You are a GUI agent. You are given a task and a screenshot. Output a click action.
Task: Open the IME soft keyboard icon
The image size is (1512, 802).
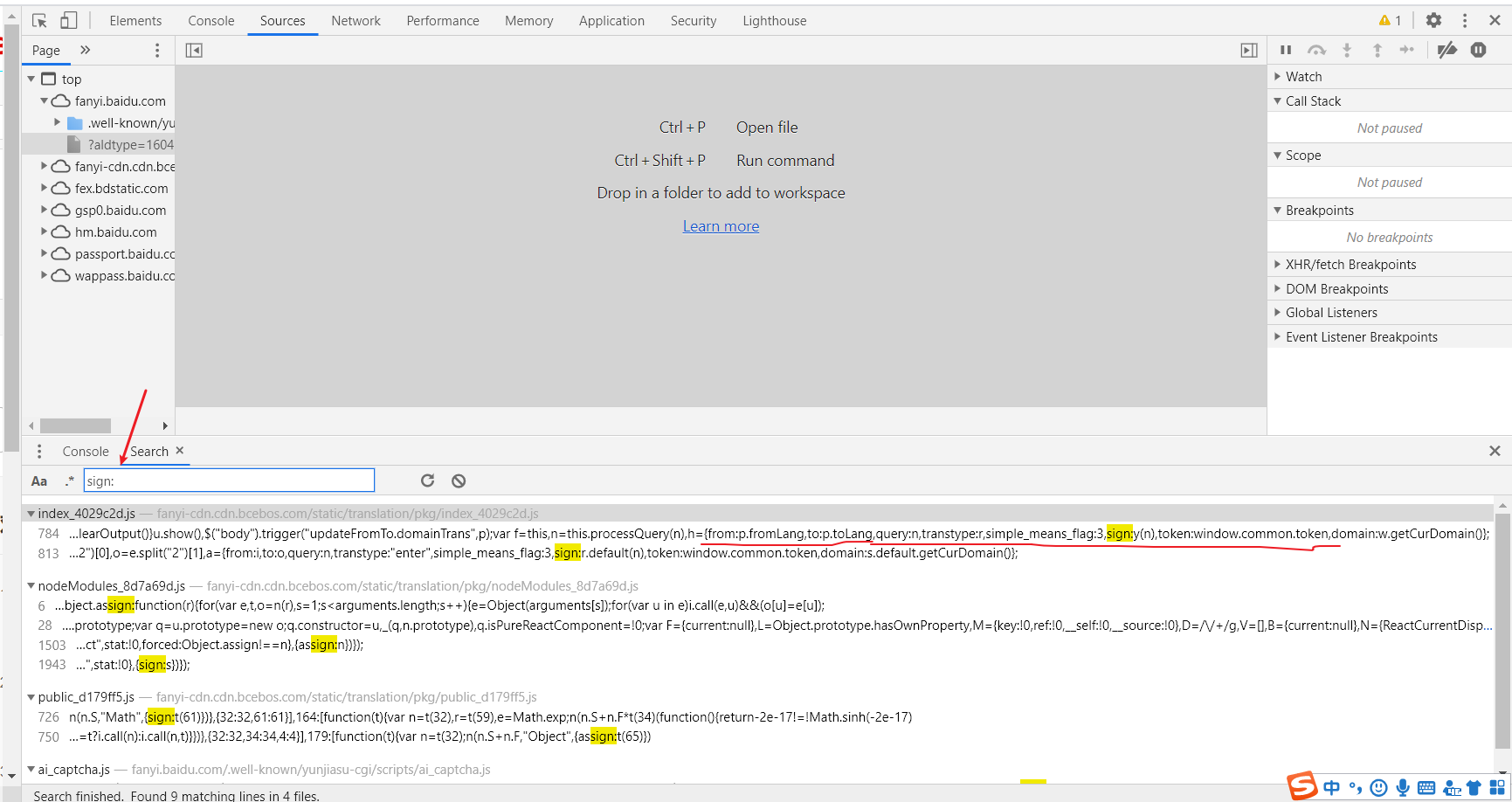[x=1426, y=788]
